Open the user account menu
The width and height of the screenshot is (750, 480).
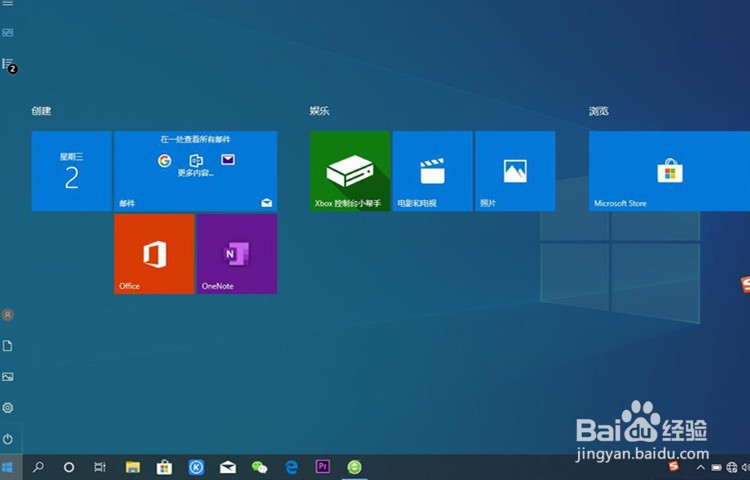click(x=8, y=315)
